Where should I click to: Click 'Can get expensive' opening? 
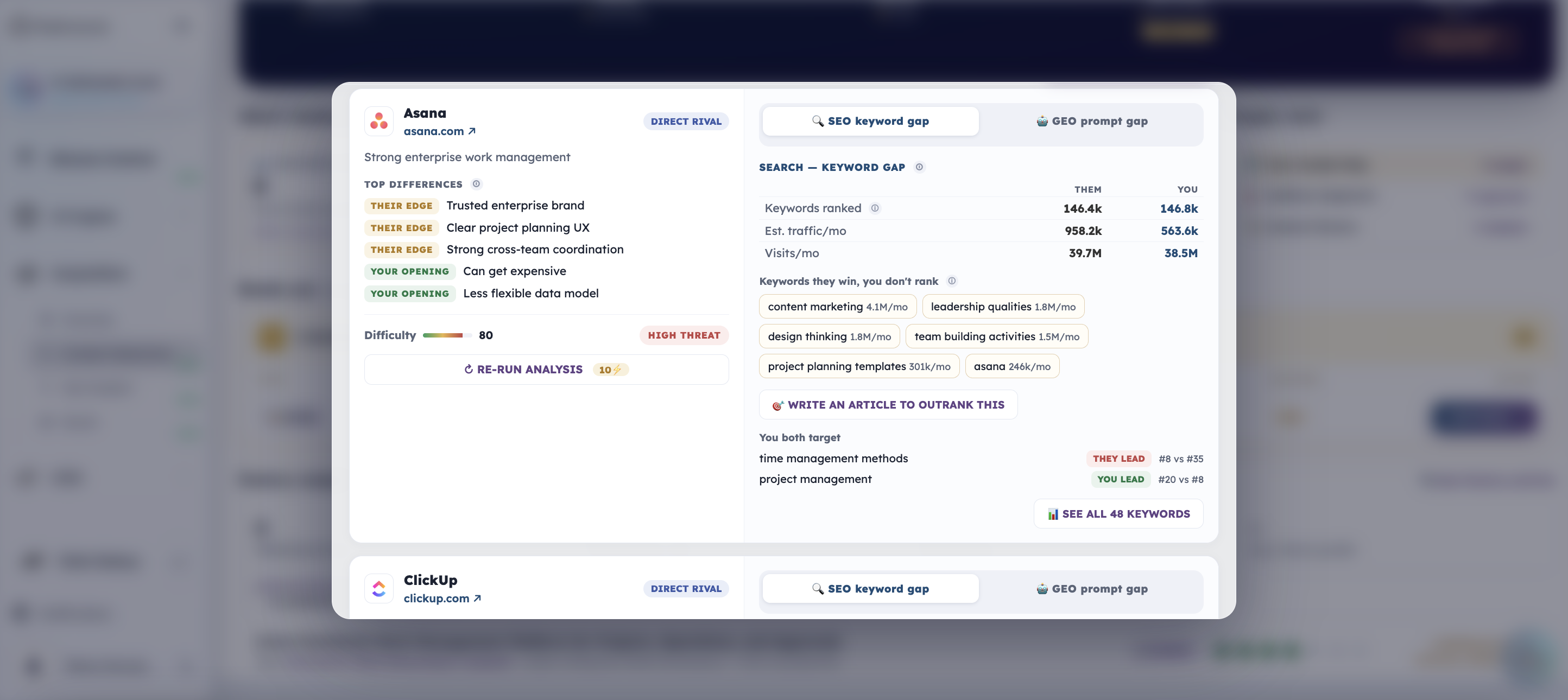[x=514, y=271]
